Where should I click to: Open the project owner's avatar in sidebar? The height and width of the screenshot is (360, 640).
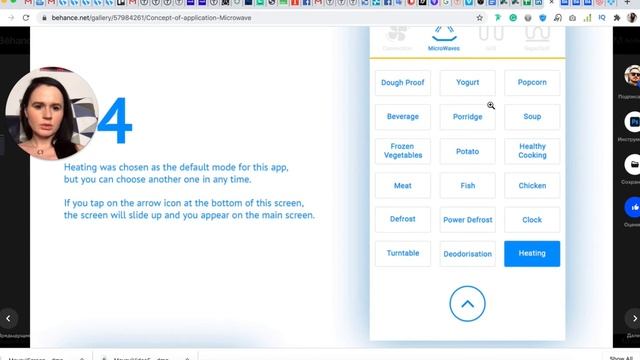point(633,76)
